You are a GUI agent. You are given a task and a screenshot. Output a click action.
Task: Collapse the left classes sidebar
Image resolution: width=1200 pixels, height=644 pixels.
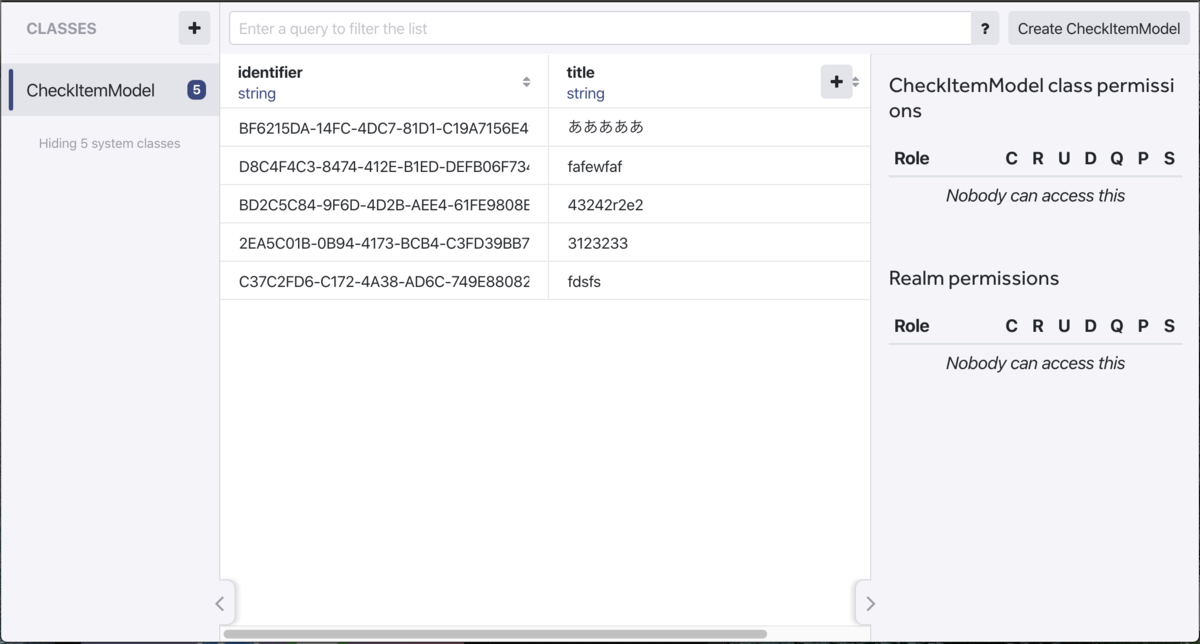click(x=221, y=603)
